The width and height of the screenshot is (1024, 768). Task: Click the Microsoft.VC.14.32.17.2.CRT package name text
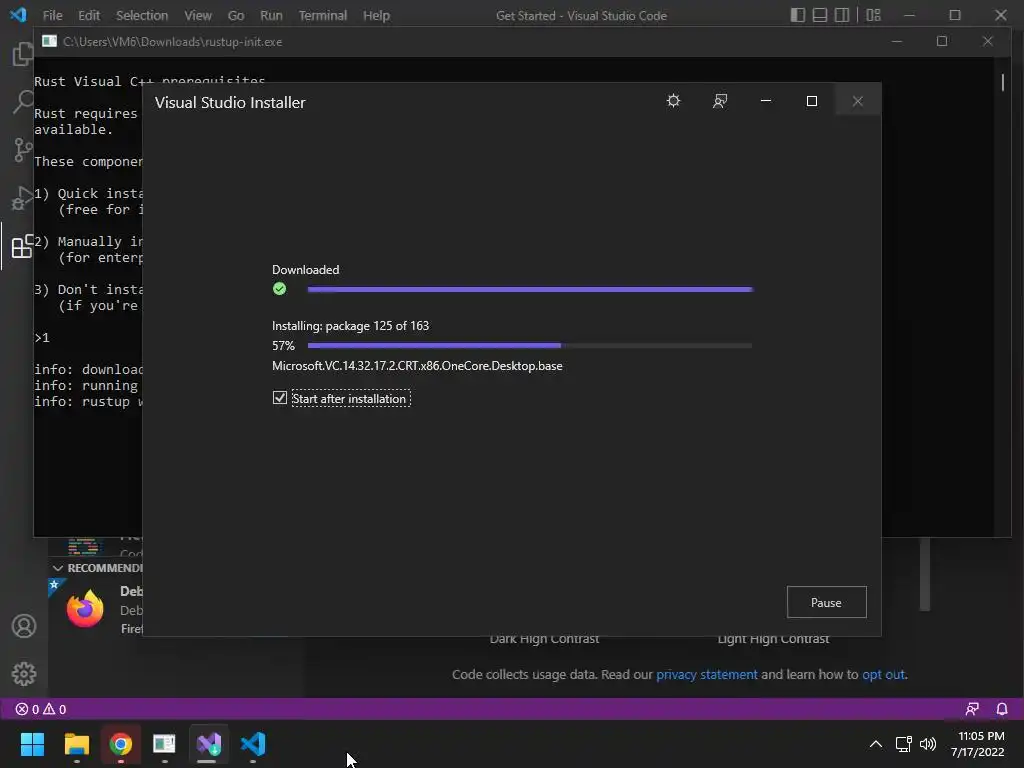pos(417,366)
